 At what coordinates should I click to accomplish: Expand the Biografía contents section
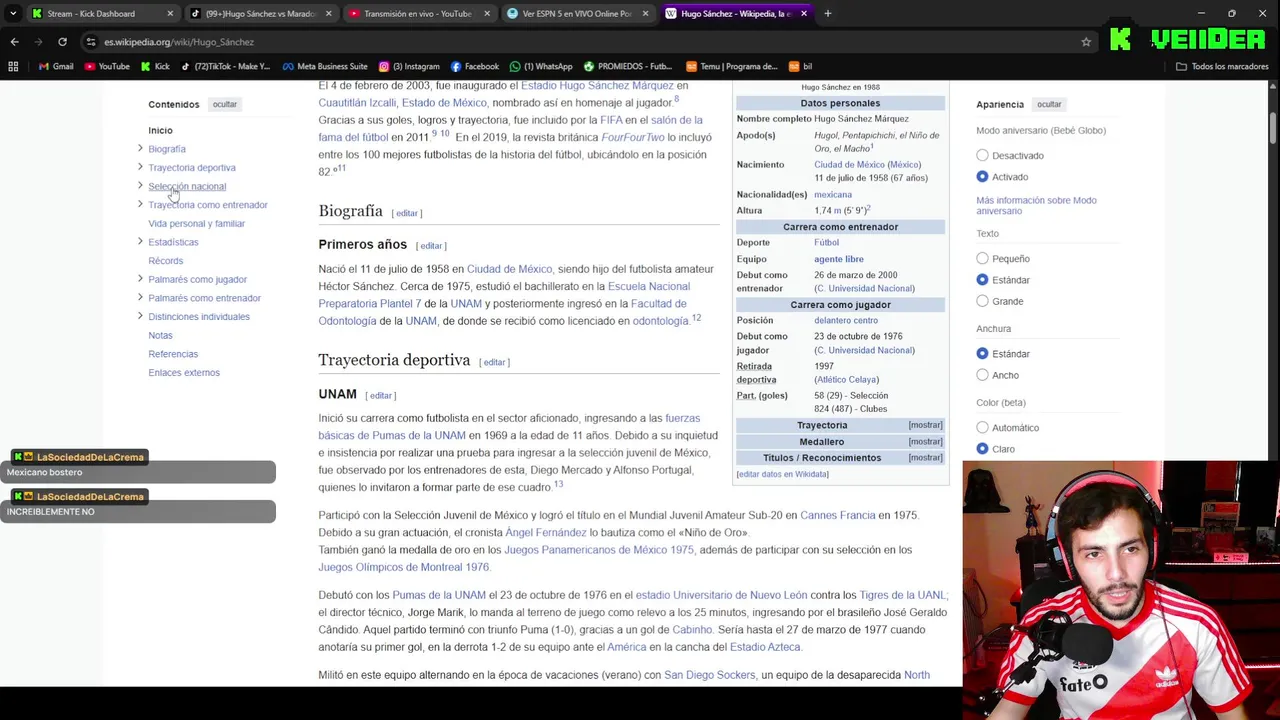coord(140,149)
